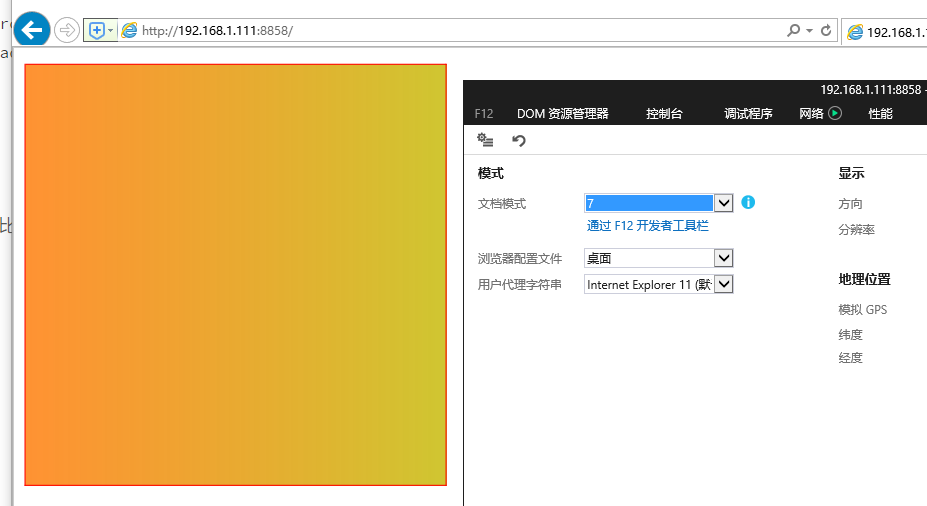This screenshot has width=927, height=506.
Task: Click the blue info icon beside 文档模式
Action: pyautogui.click(x=748, y=202)
